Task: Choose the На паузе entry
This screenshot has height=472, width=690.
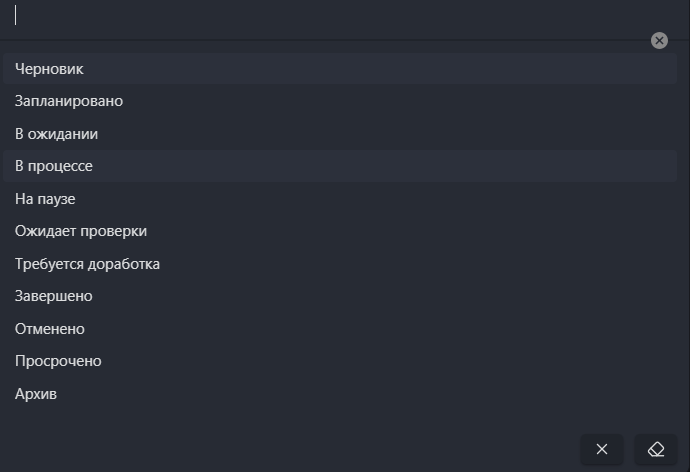Action: (x=45, y=199)
